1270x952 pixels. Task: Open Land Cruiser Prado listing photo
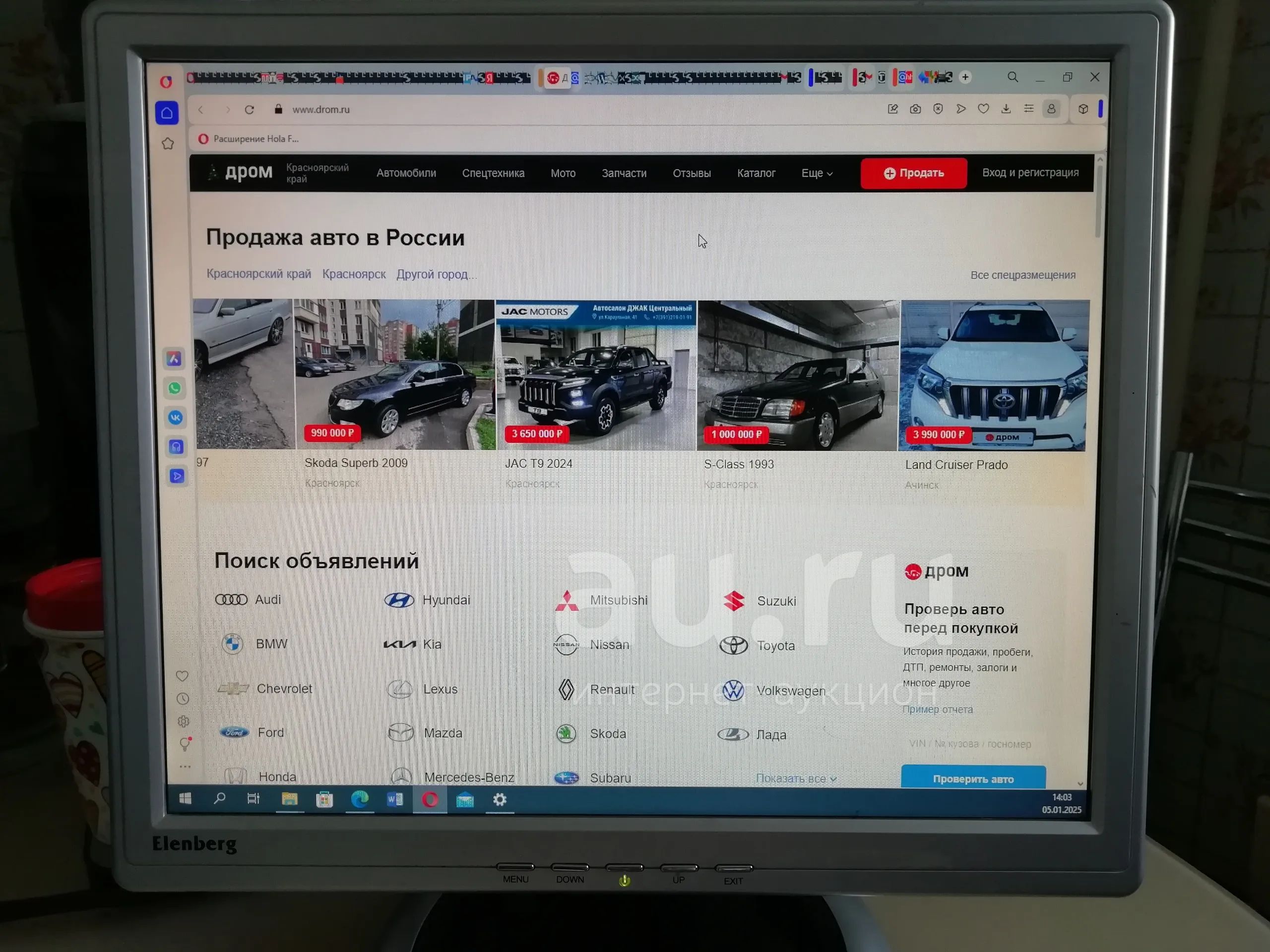[994, 376]
